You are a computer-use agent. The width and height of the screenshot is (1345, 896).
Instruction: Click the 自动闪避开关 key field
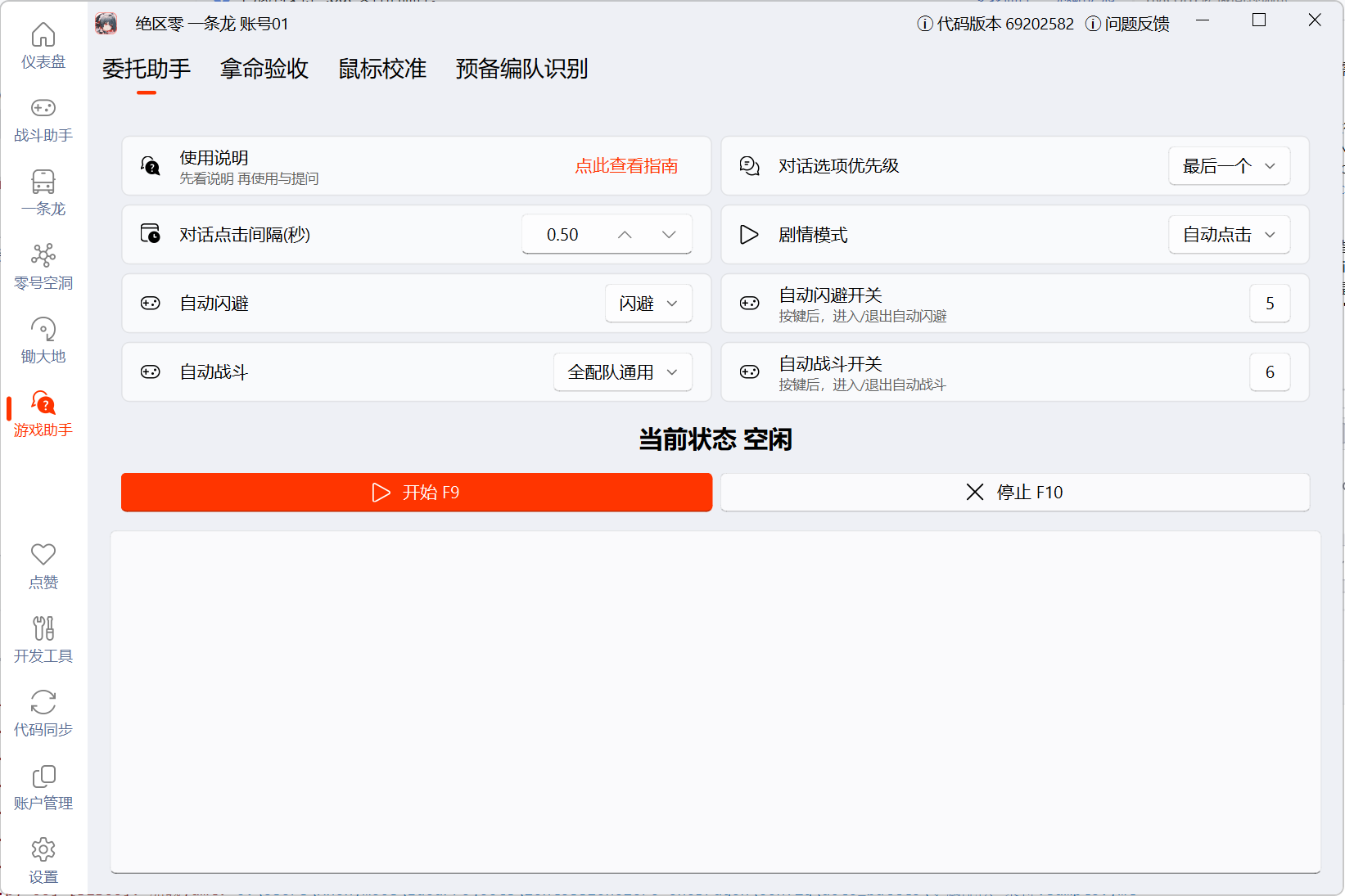pos(1270,304)
